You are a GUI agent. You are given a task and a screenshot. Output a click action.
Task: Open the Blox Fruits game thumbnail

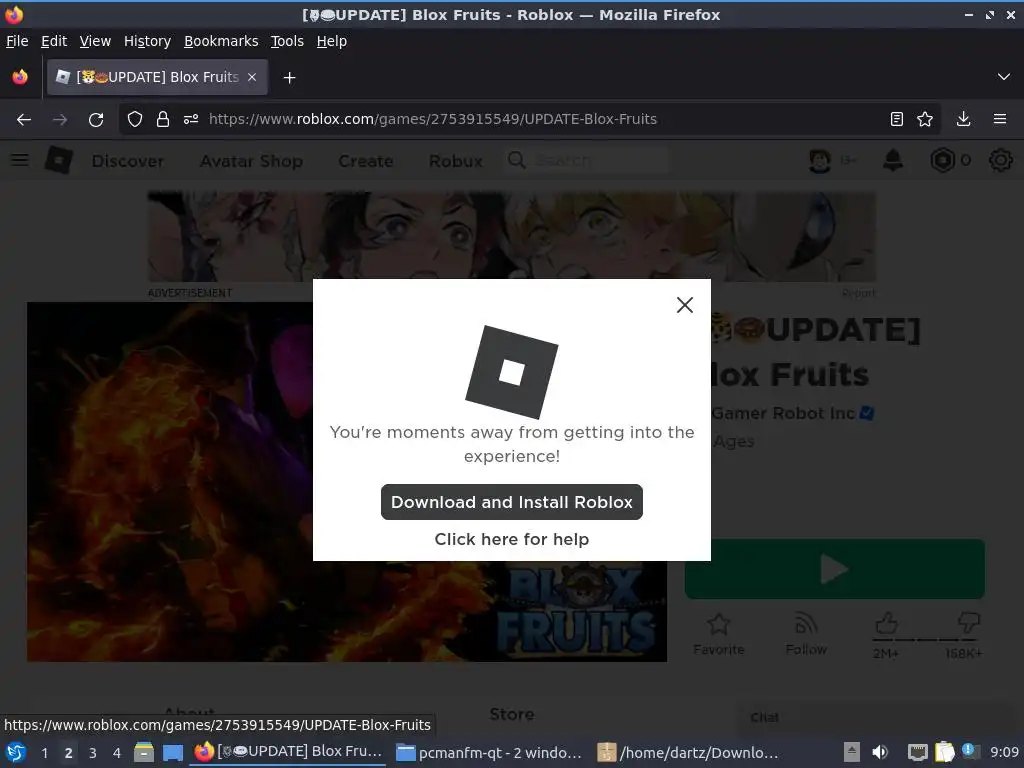pyautogui.click(x=347, y=482)
